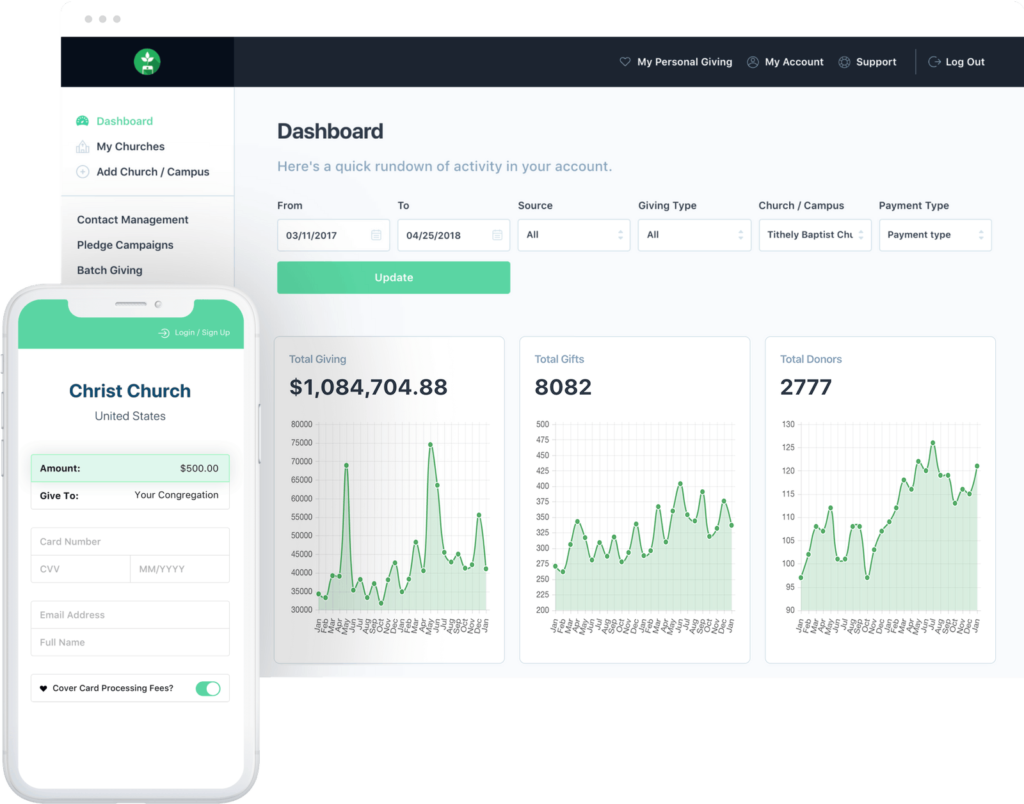Expand the Church / Campus dropdown

814,235
